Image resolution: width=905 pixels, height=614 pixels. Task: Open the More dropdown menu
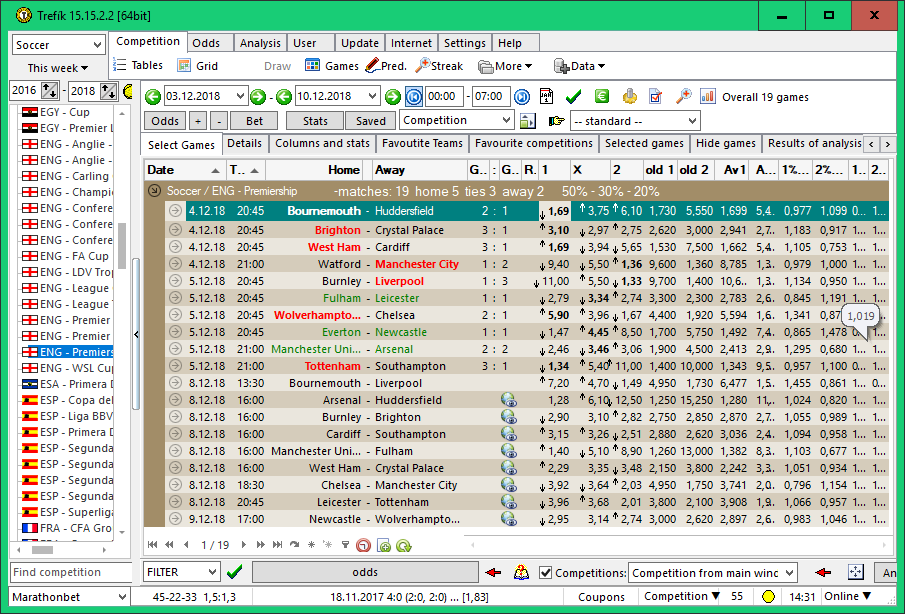pyautogui.click(x=505, y=66)
